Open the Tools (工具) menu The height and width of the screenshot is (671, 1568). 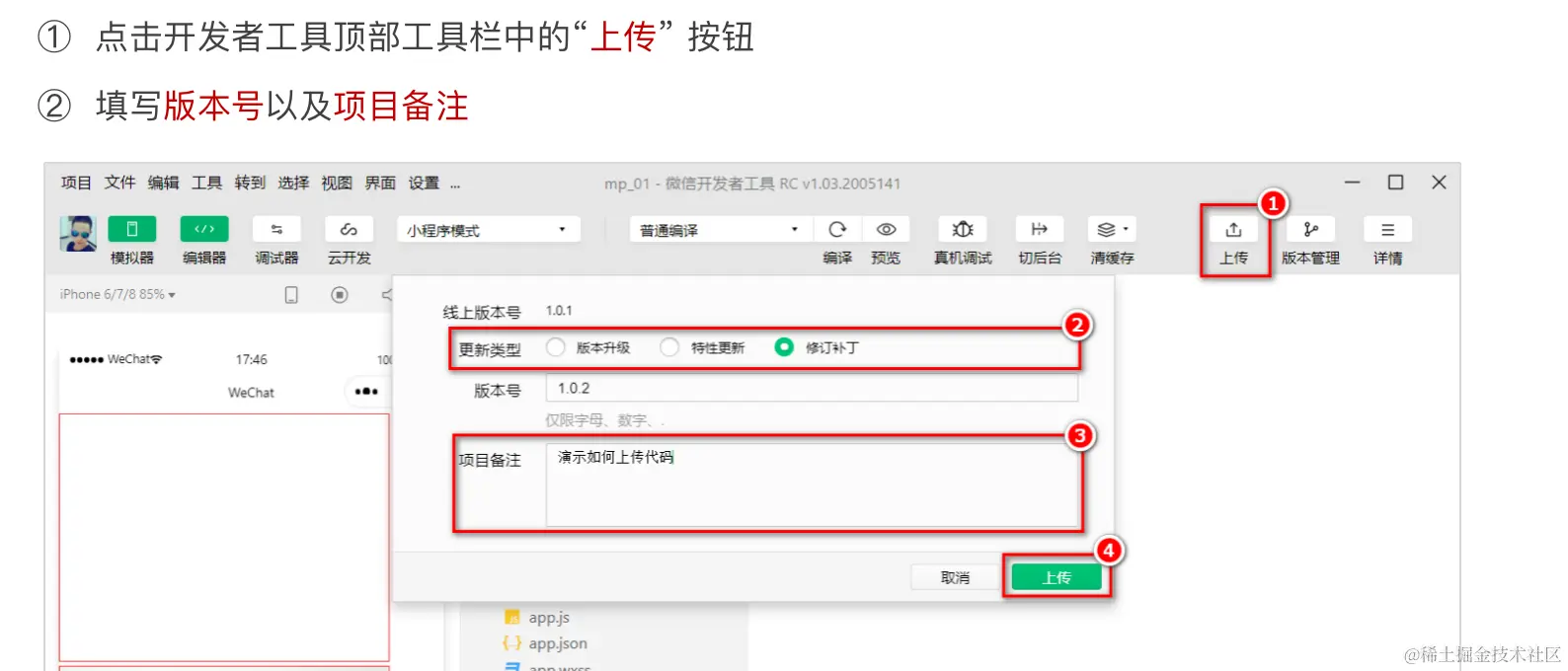tap(206, 183)
